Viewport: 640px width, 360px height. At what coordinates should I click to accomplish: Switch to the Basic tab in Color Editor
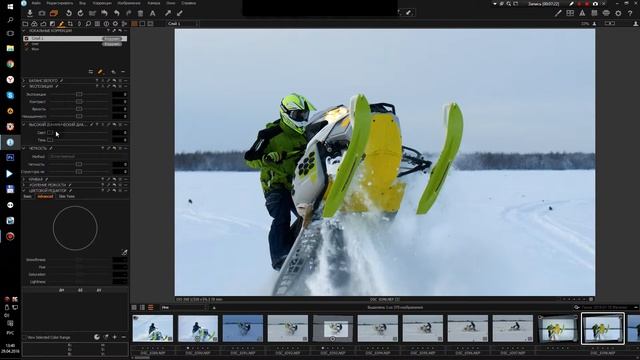[27, 196]
